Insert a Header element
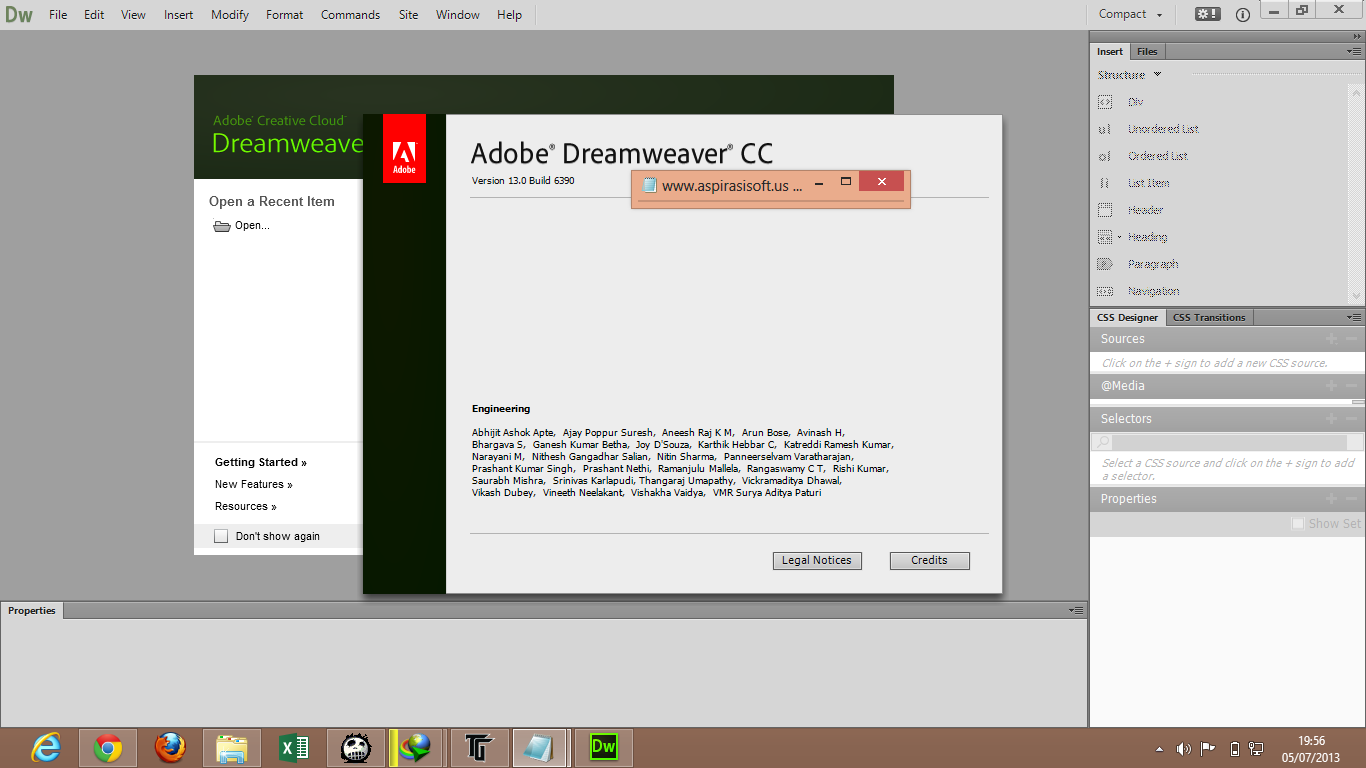This screenshot has height=768, width=1366. pos(1145,210)
